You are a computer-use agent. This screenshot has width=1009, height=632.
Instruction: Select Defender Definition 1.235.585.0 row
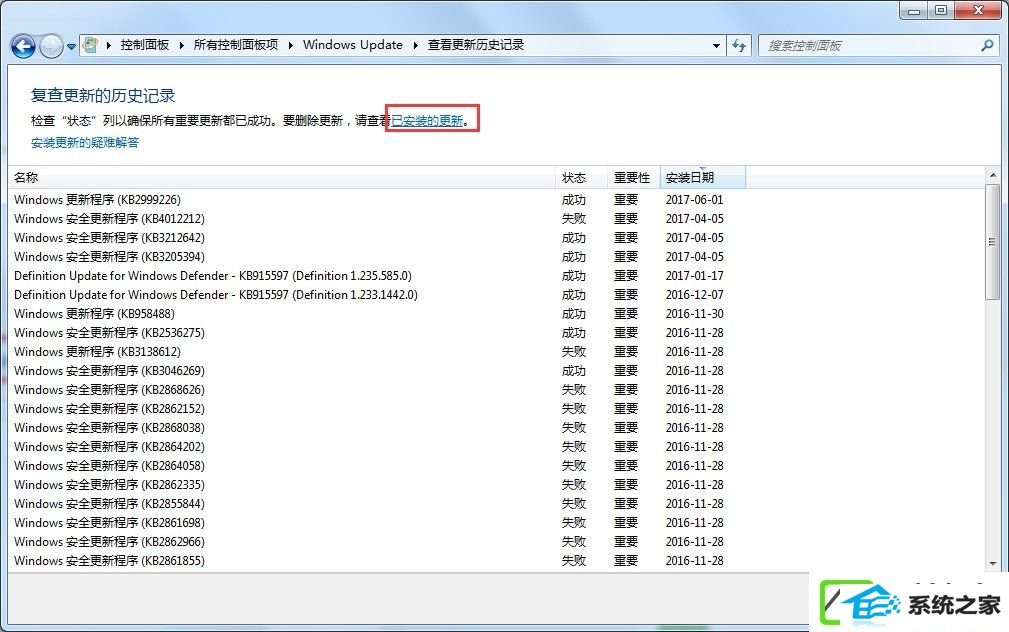coord(496,275)
